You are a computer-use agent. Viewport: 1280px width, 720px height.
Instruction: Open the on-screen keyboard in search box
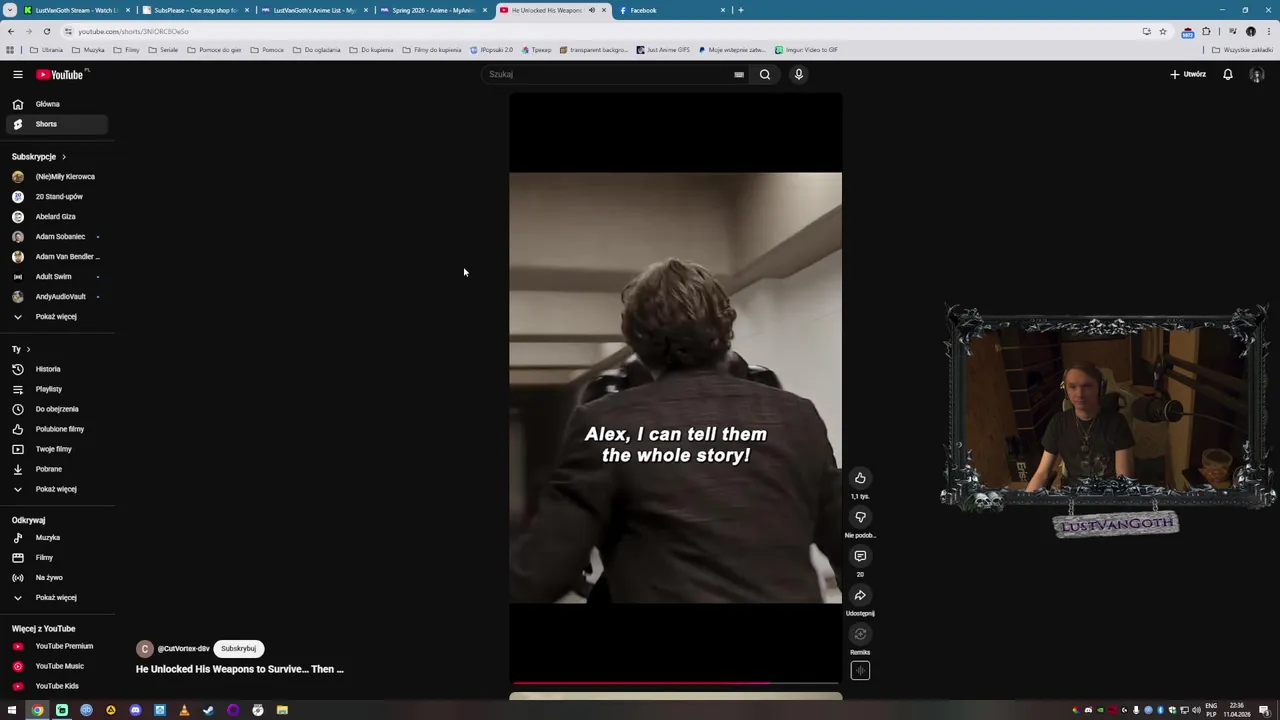click(x=739, y=74)
